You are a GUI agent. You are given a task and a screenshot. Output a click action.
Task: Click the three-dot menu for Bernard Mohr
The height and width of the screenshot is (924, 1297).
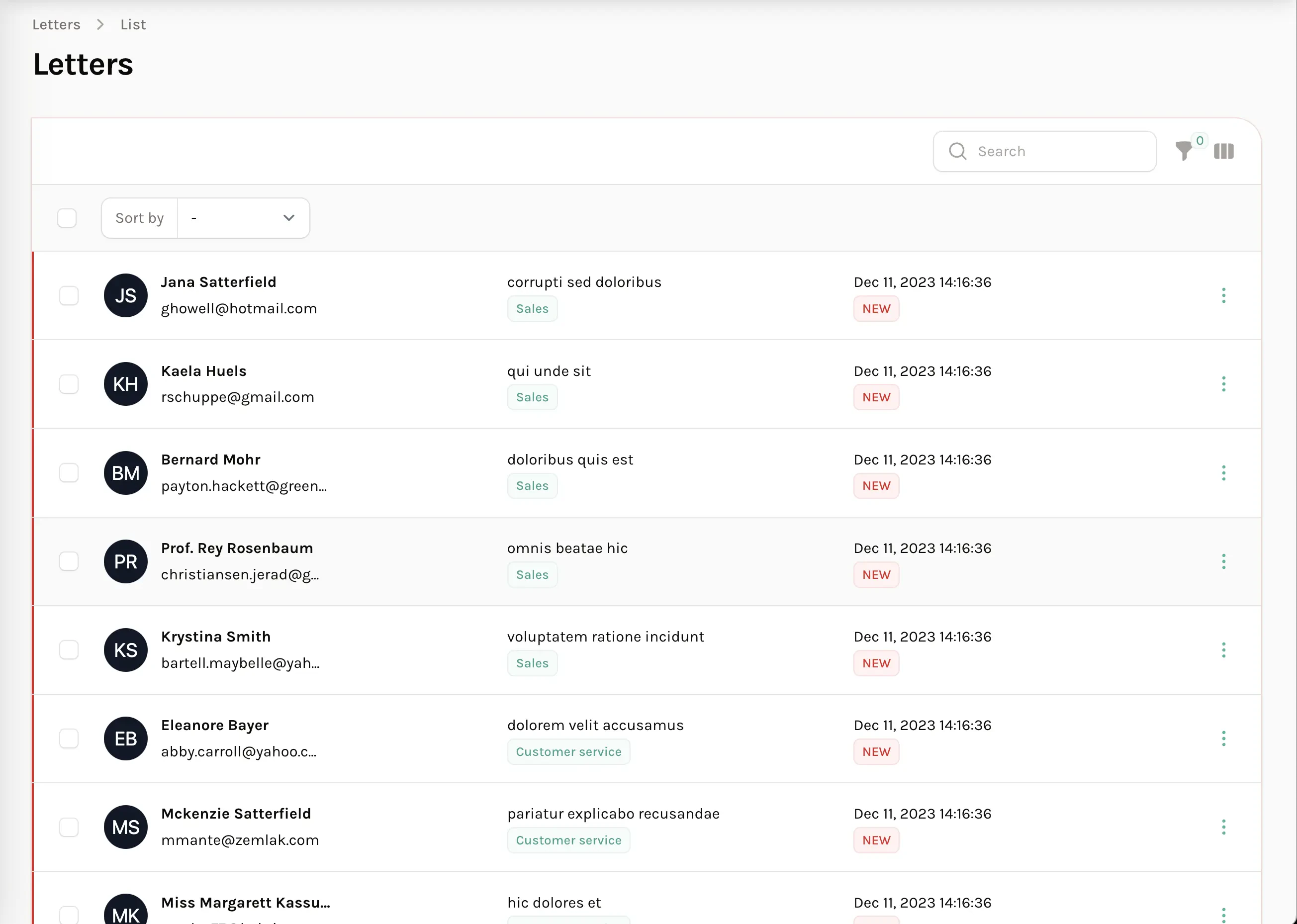[1223, 473]
